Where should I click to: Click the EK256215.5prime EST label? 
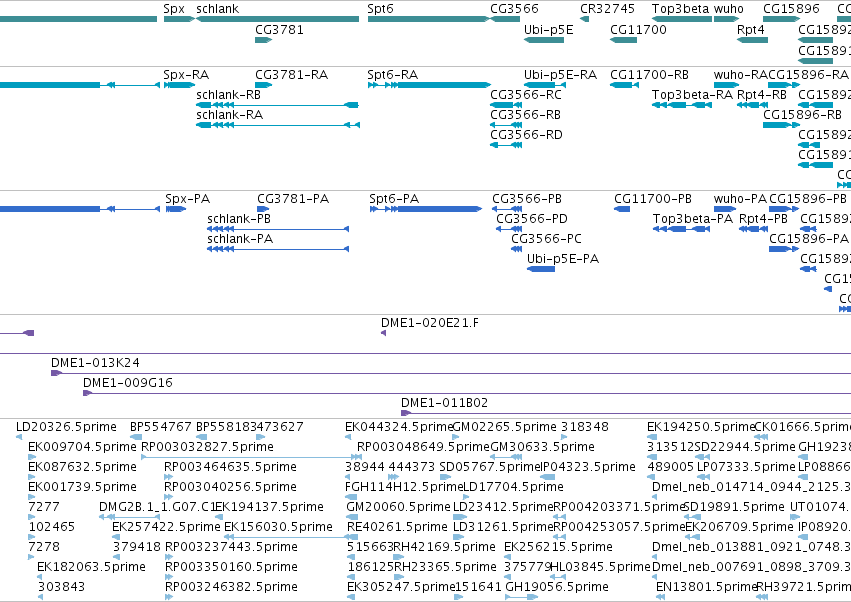pos(558,547)
